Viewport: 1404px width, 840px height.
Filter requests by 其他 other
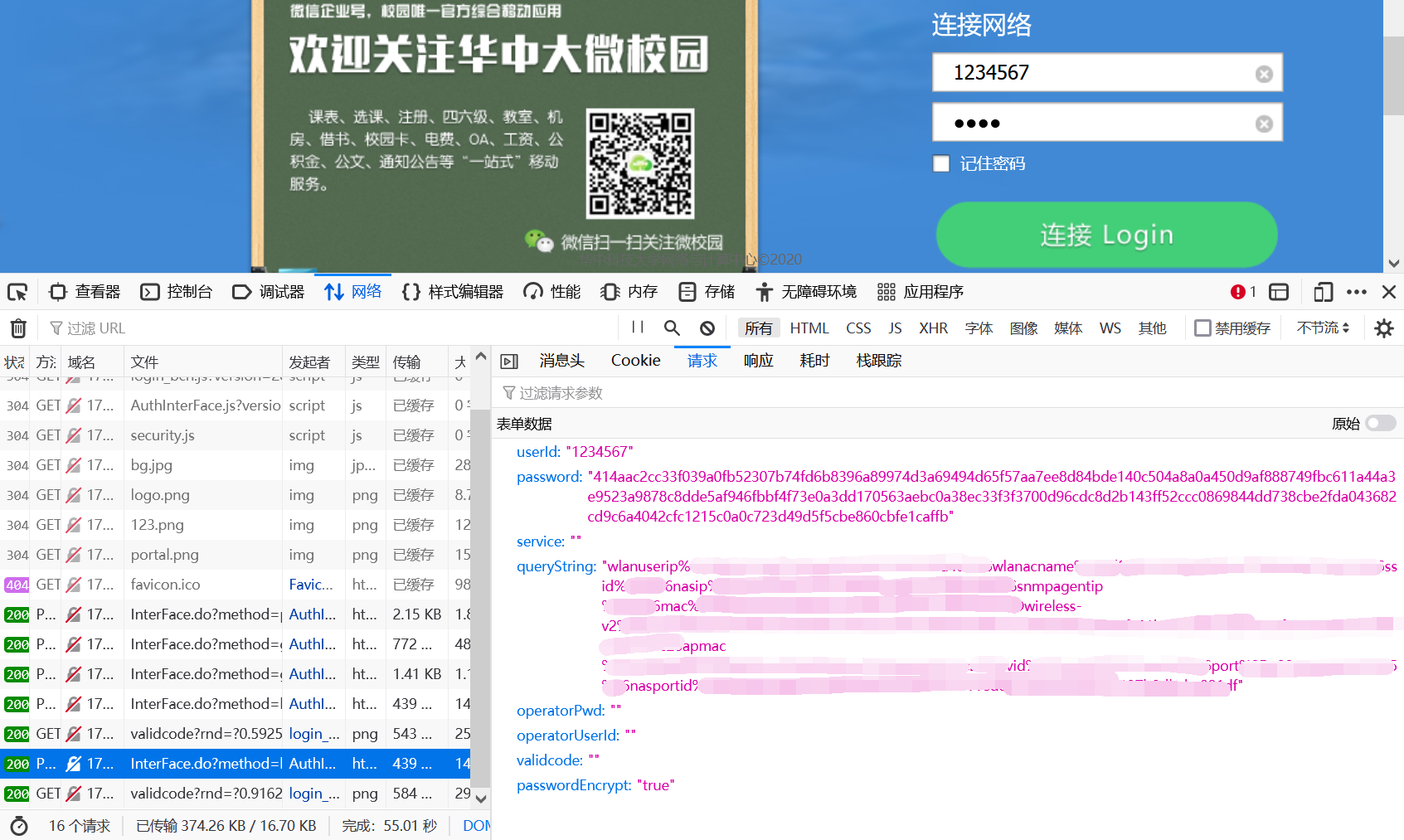tap(1152, 328)
